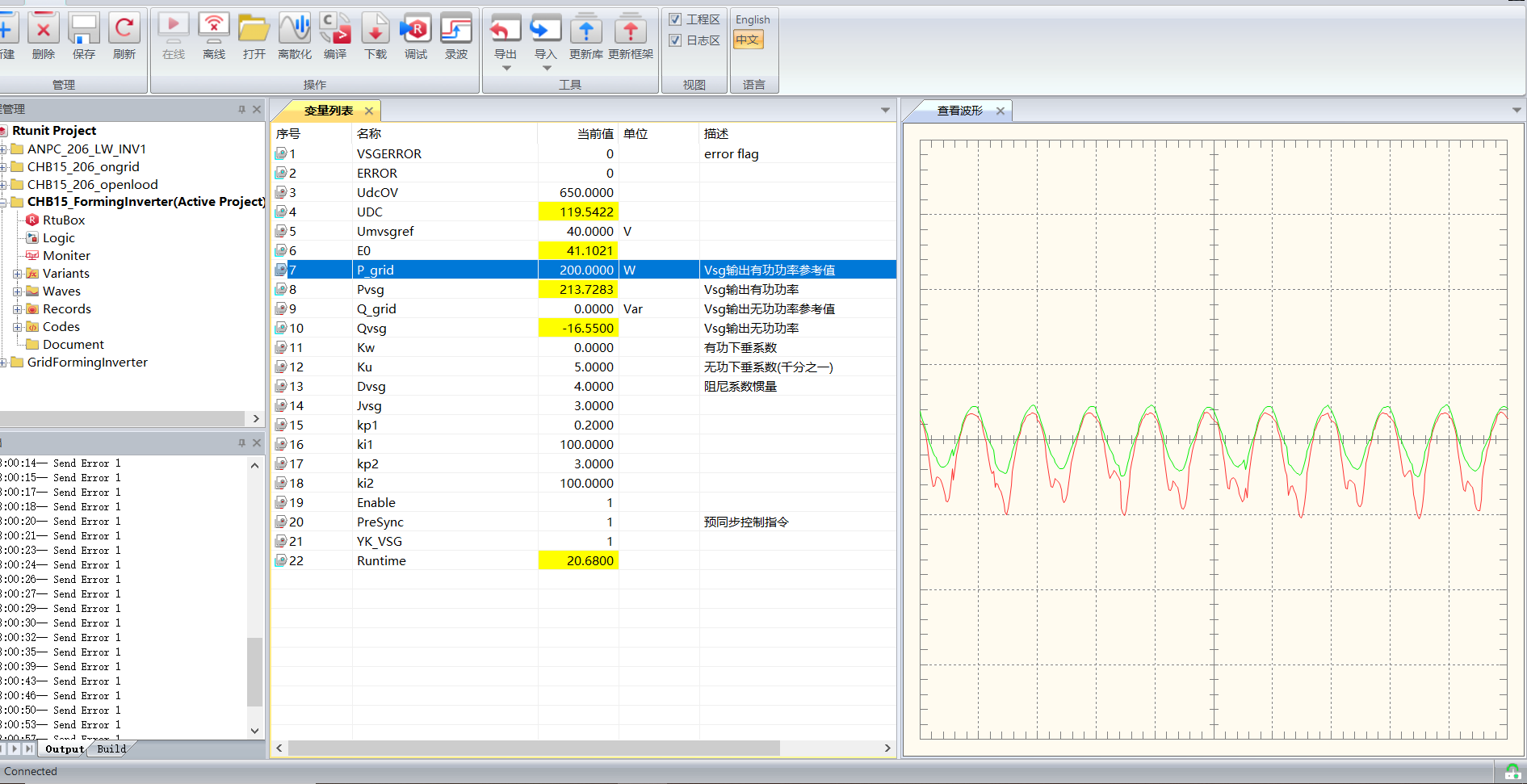Screen dimensions: 1527x784
Task: Select the Enable variable row
Action: (584, 502)
